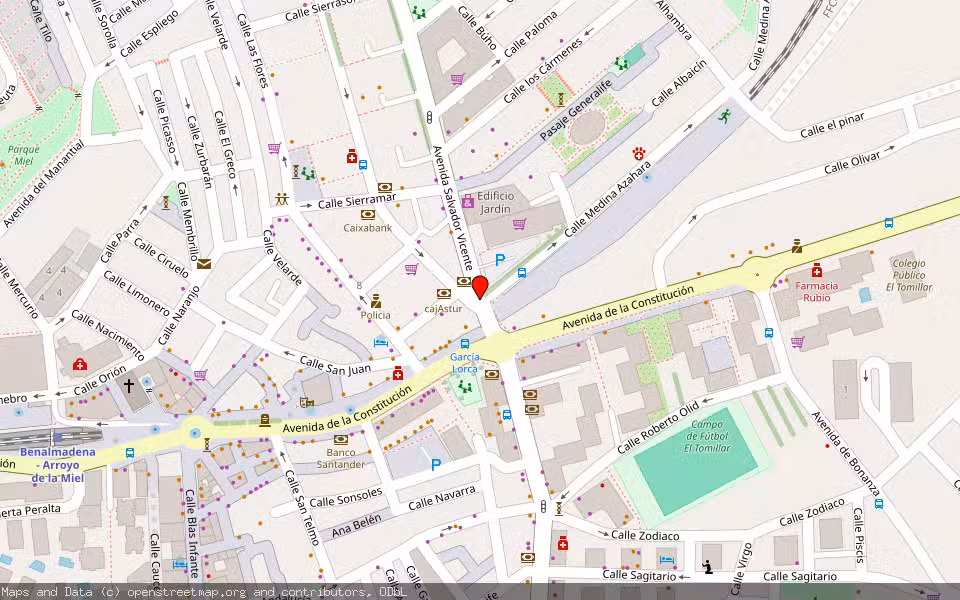Screen dimensions: 960x600
Task: Click the parking P icon below Edificio Jardín
Action: 500,260
